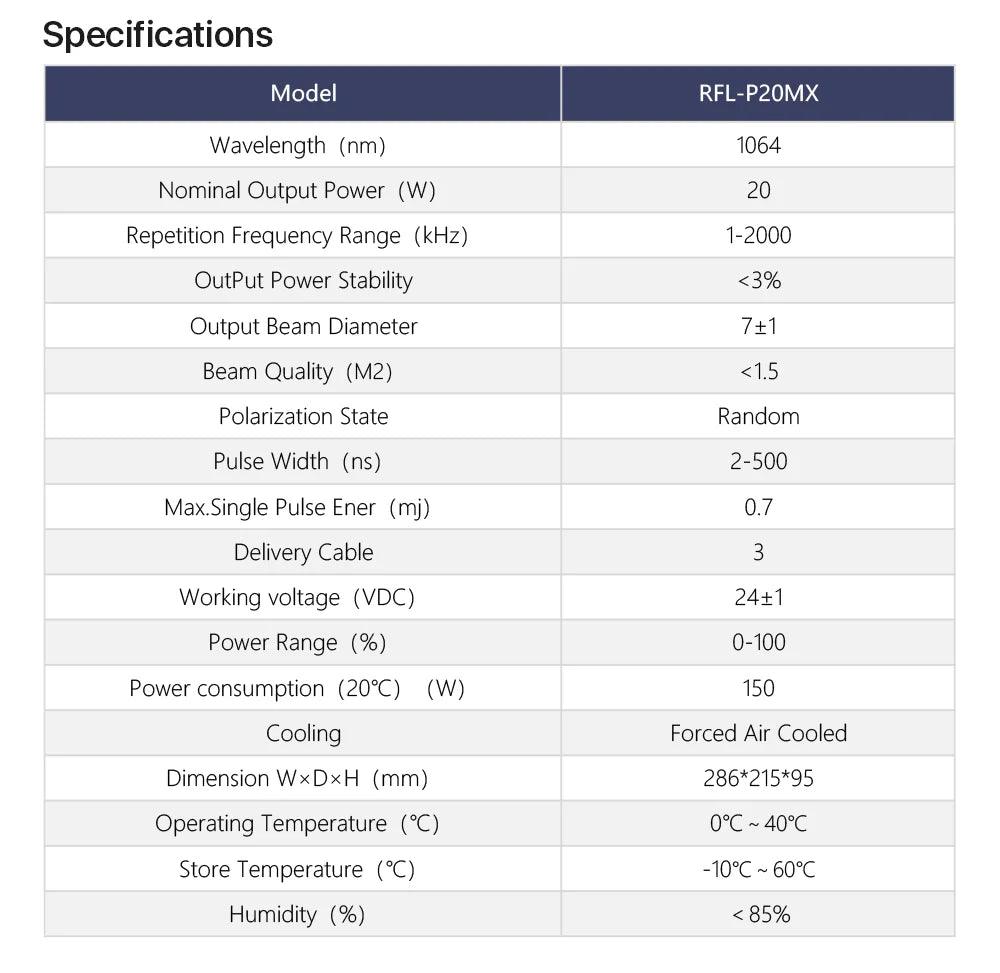Click the Beam Quality (M2) label

click(x=297, y=371)
